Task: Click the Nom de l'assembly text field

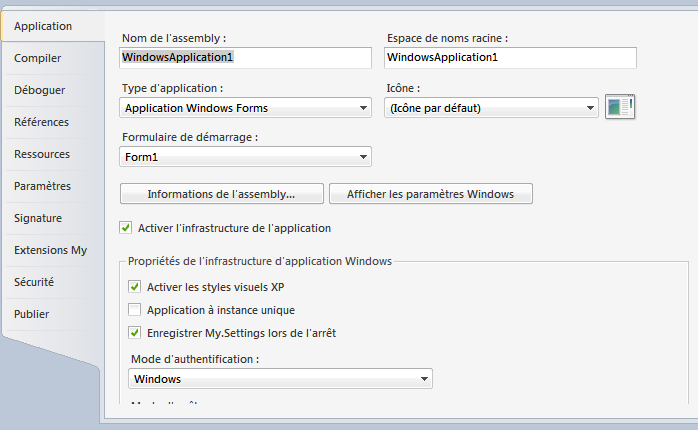Action: tap(246, 58)
